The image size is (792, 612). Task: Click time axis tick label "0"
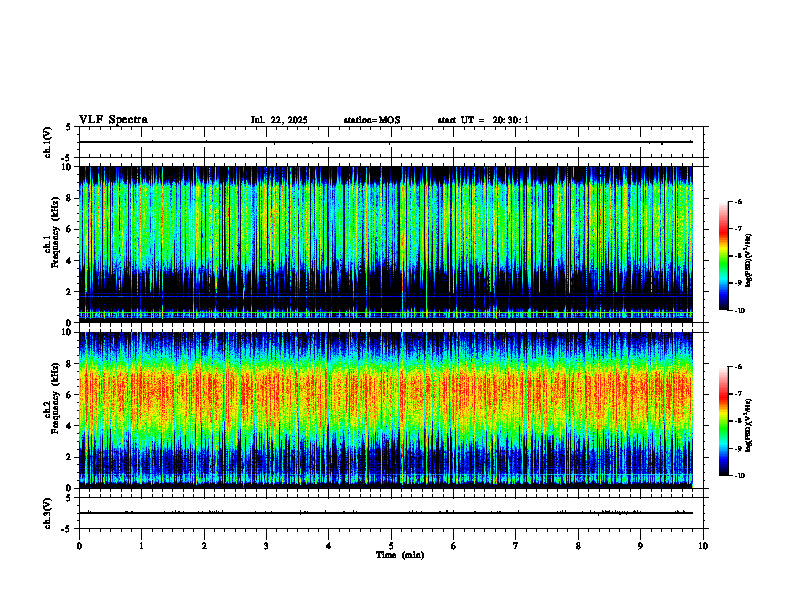pyautogui.click(x=79, y=546)
